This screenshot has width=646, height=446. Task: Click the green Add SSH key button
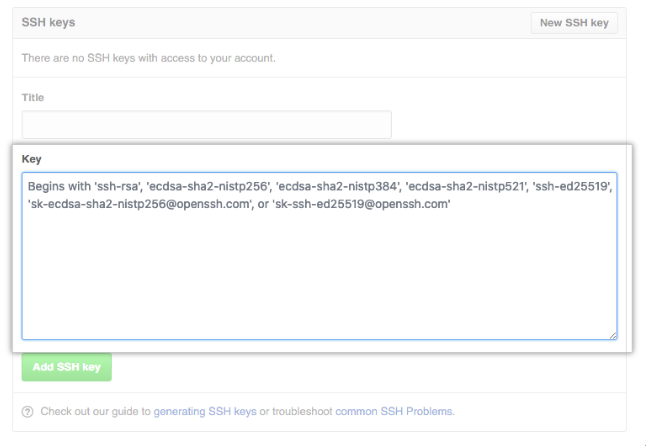point(67,367)
